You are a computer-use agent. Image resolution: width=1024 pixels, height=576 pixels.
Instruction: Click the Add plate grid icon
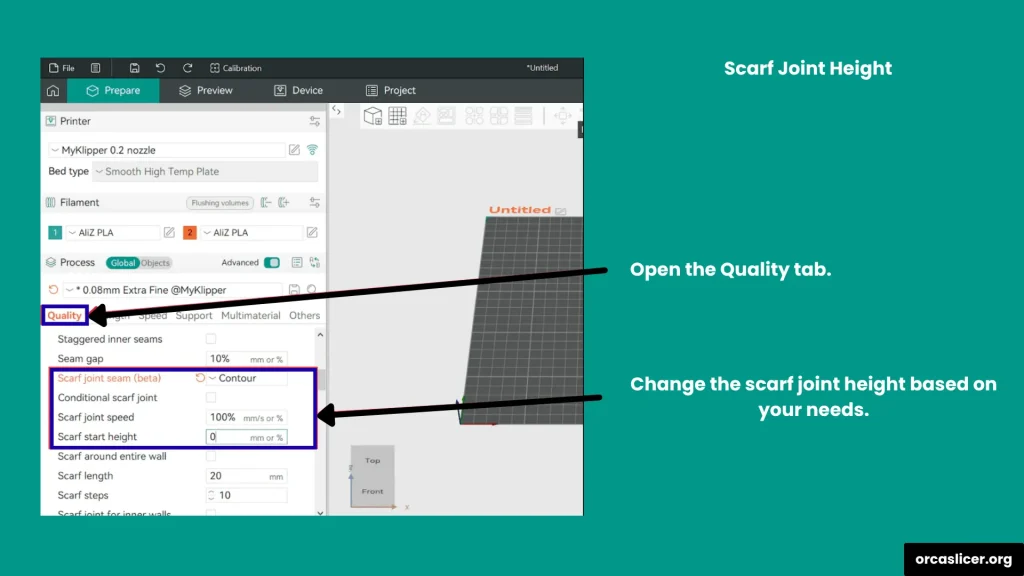(397, 116)
